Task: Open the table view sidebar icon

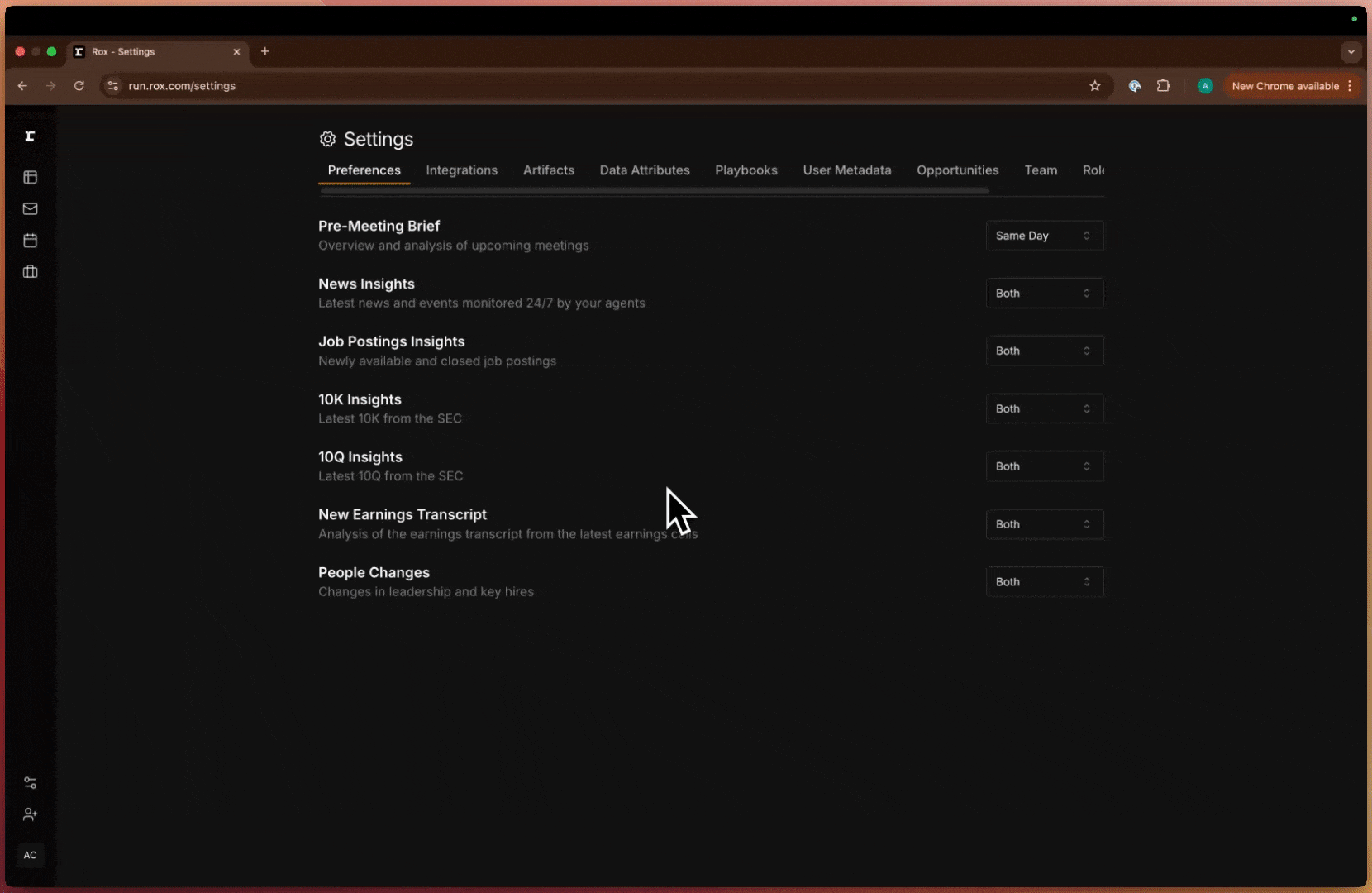Action: tap(31, 177)
